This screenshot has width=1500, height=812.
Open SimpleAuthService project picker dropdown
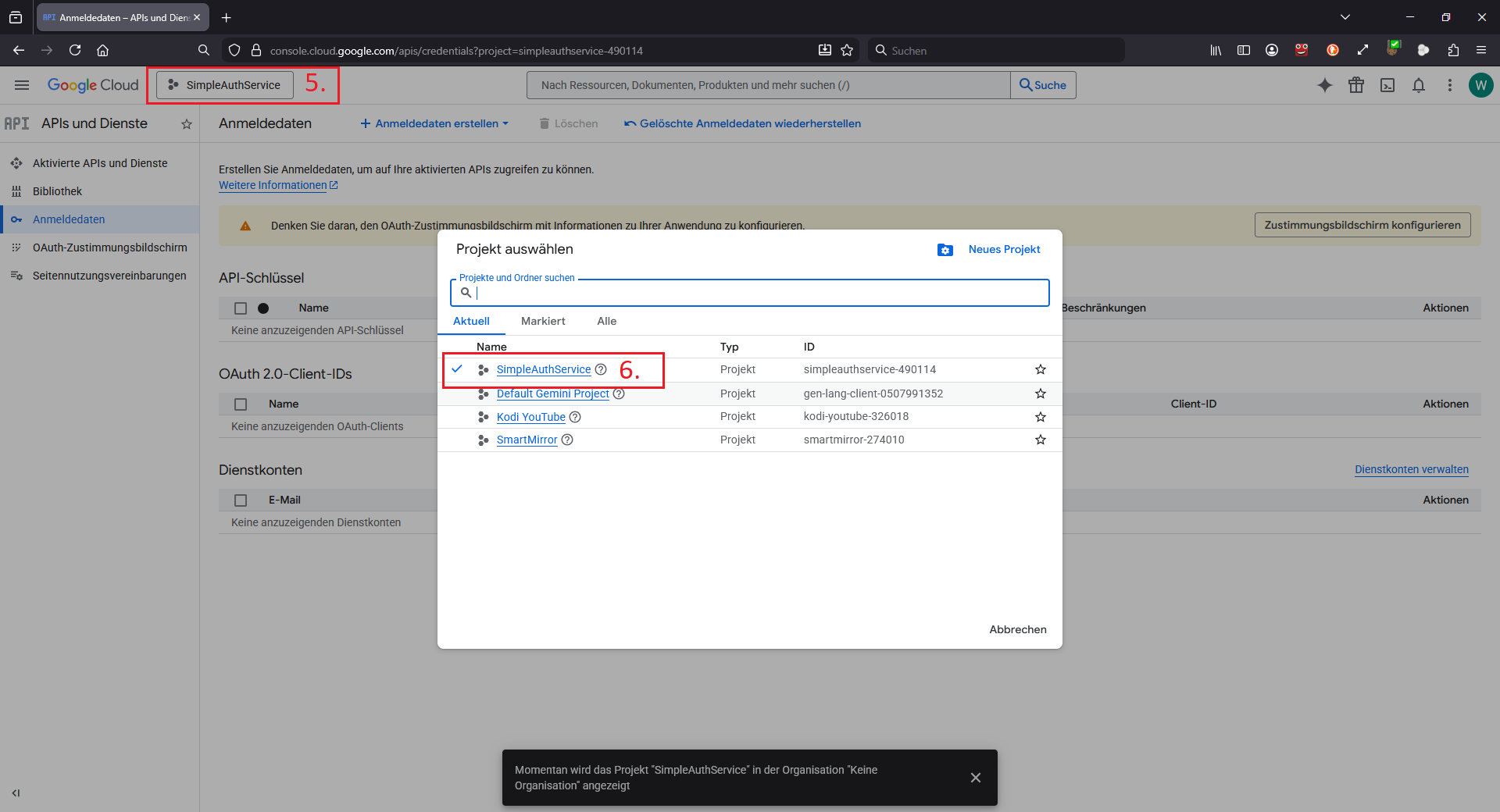(x=225, y=85)
